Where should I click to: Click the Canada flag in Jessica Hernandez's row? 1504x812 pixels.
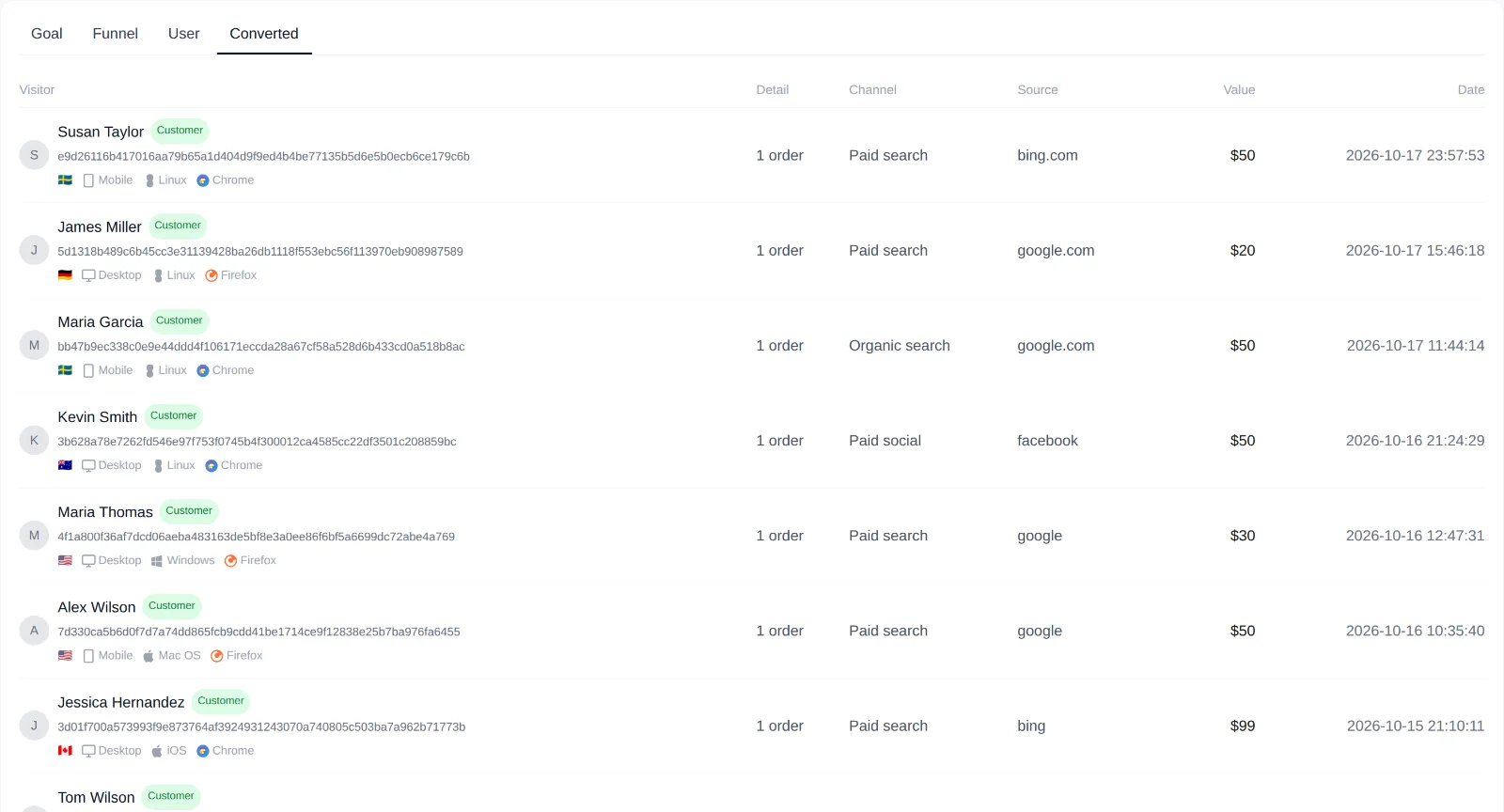click(65, 751)
